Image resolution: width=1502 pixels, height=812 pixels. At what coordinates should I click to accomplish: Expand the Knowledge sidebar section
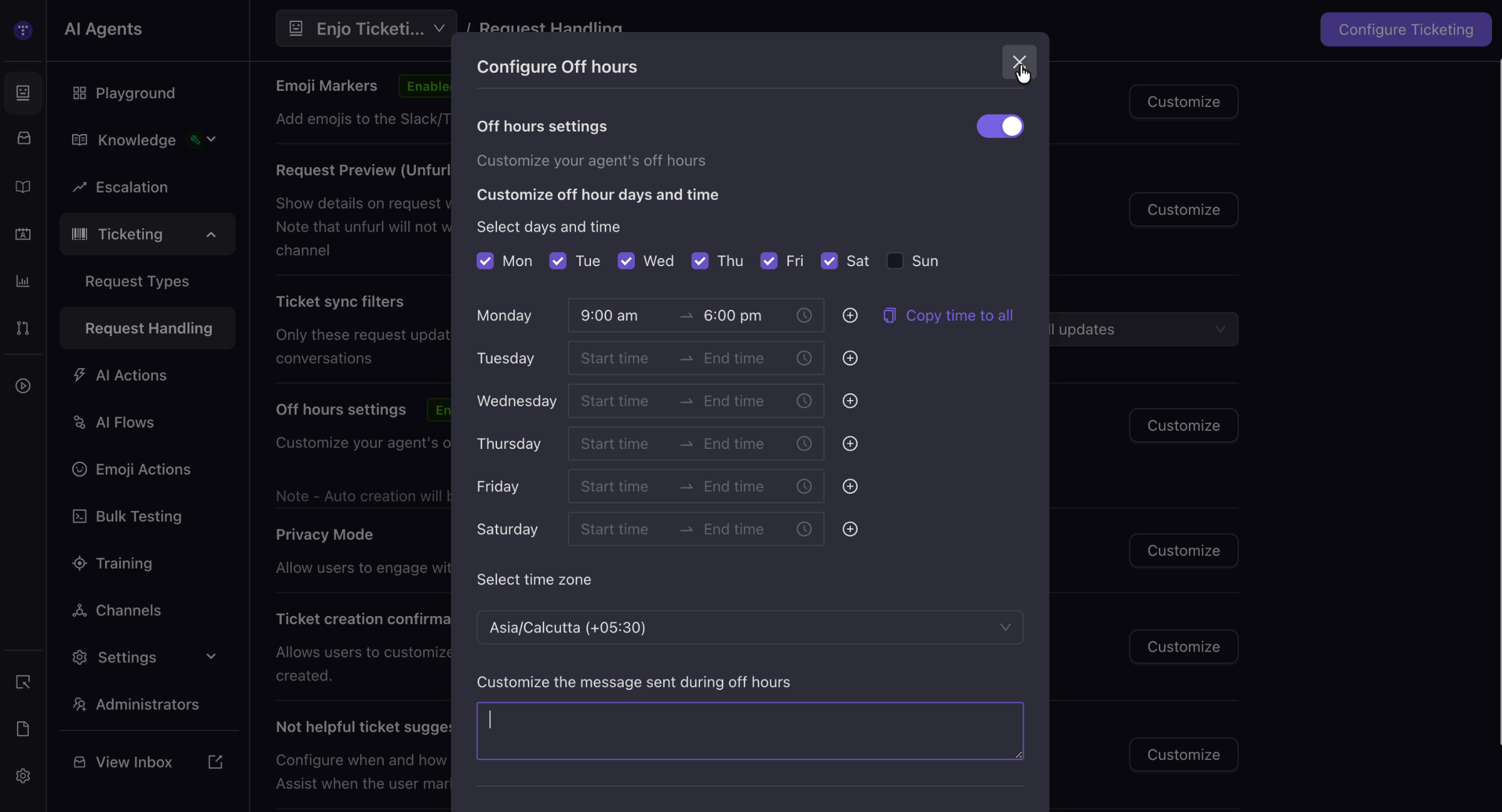pyautogui.click(x=147, y=140)
